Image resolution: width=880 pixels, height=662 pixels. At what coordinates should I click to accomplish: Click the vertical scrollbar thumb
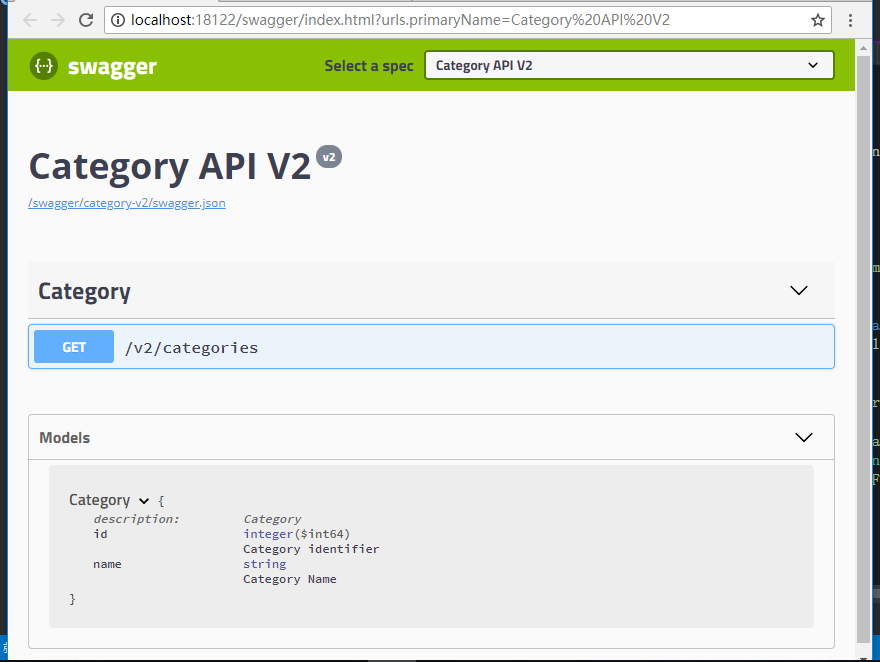coord(863,349)
